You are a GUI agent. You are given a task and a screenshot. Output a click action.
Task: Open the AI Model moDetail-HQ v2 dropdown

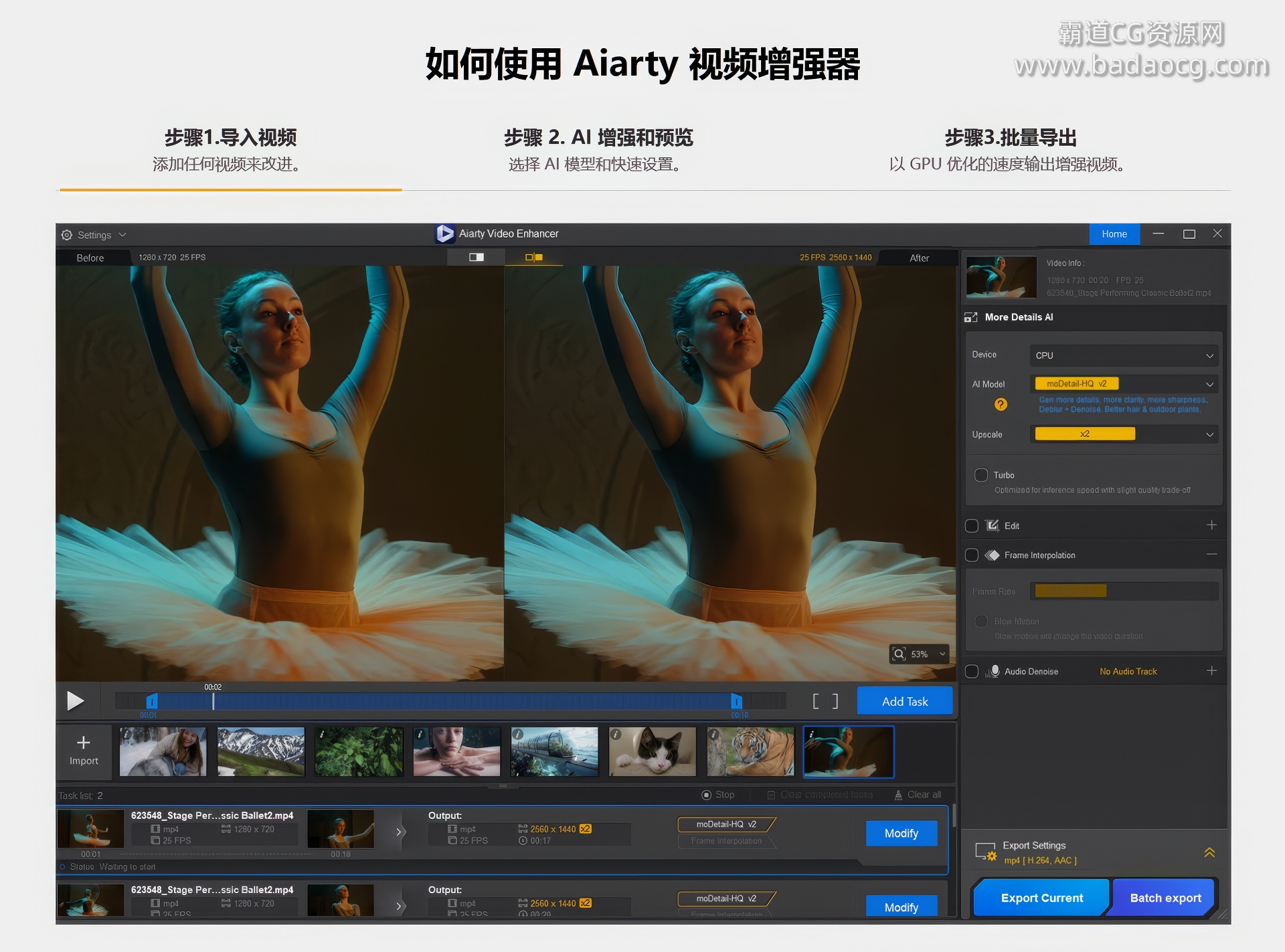[1124, 384]
